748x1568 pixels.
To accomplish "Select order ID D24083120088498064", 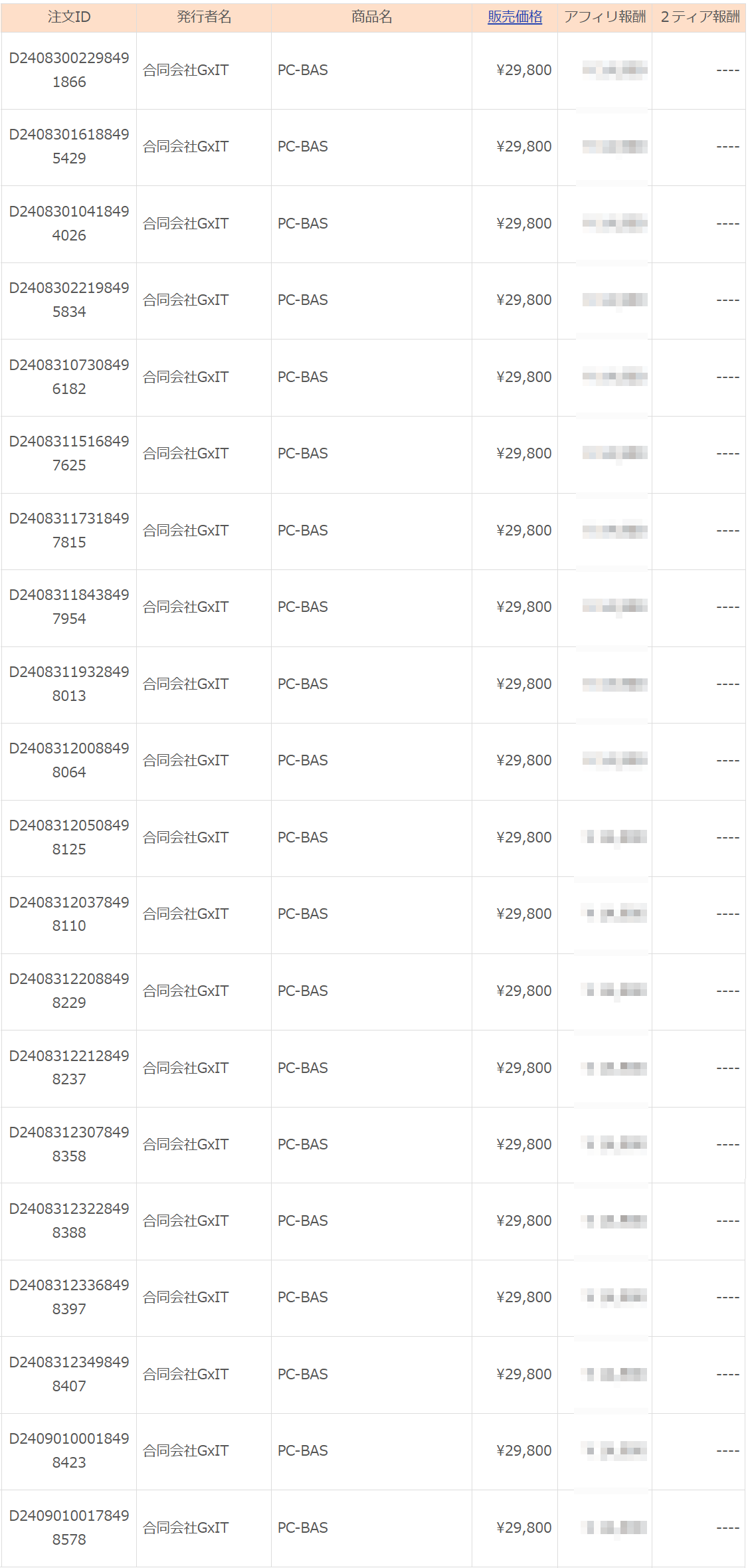I will click(69, 760).
